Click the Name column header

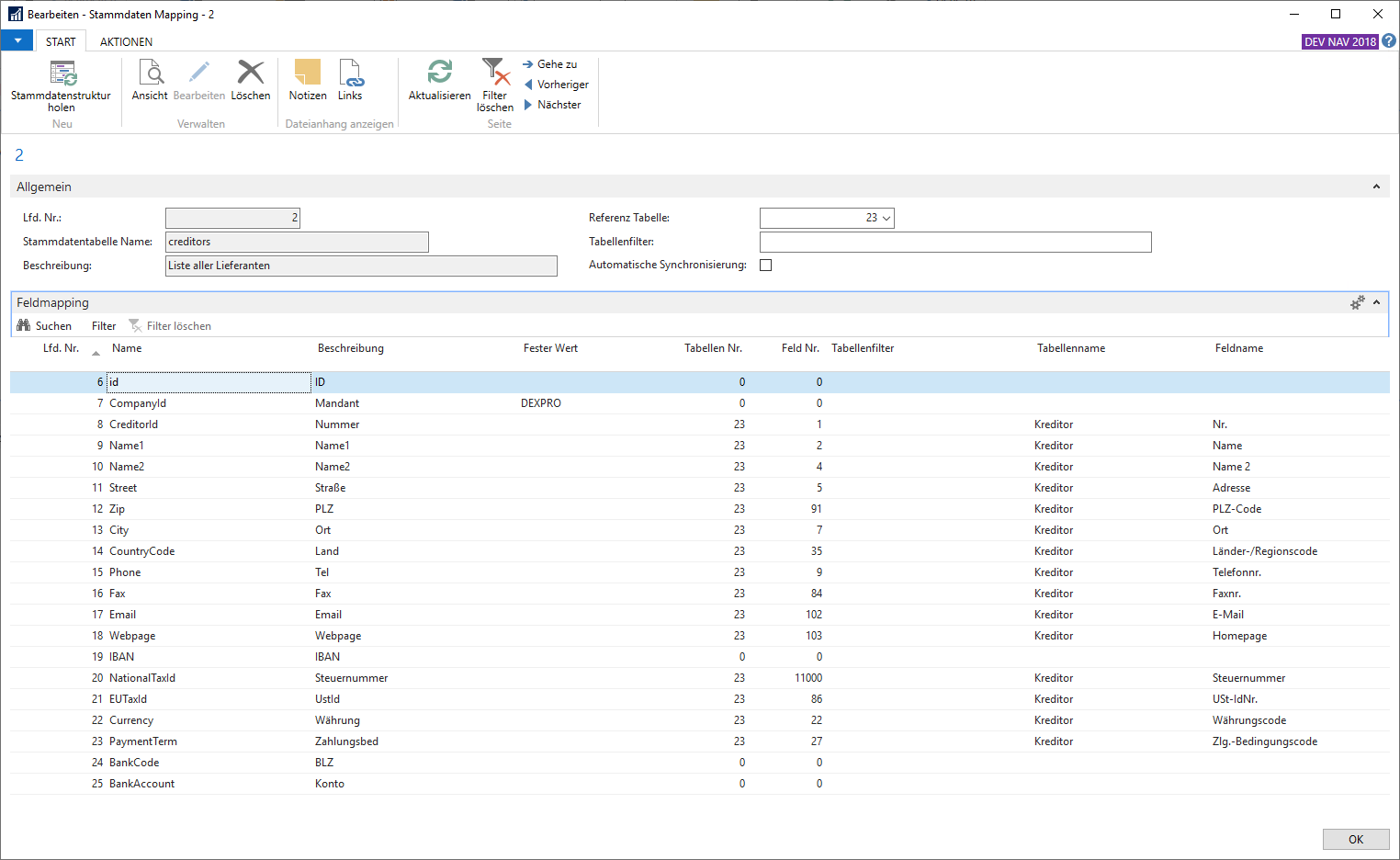[x=127, y=348]
